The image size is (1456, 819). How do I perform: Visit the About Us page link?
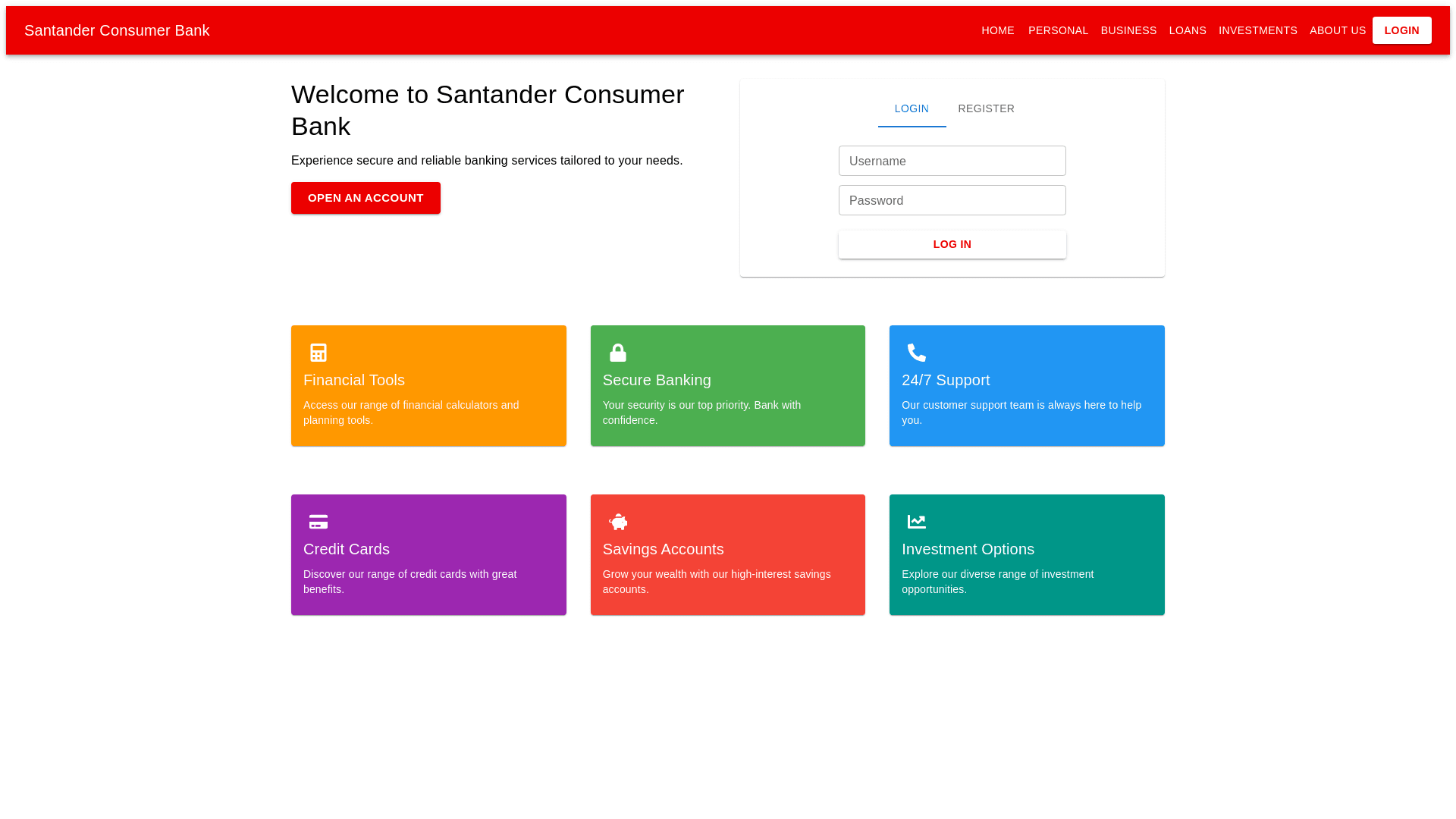1337,30
